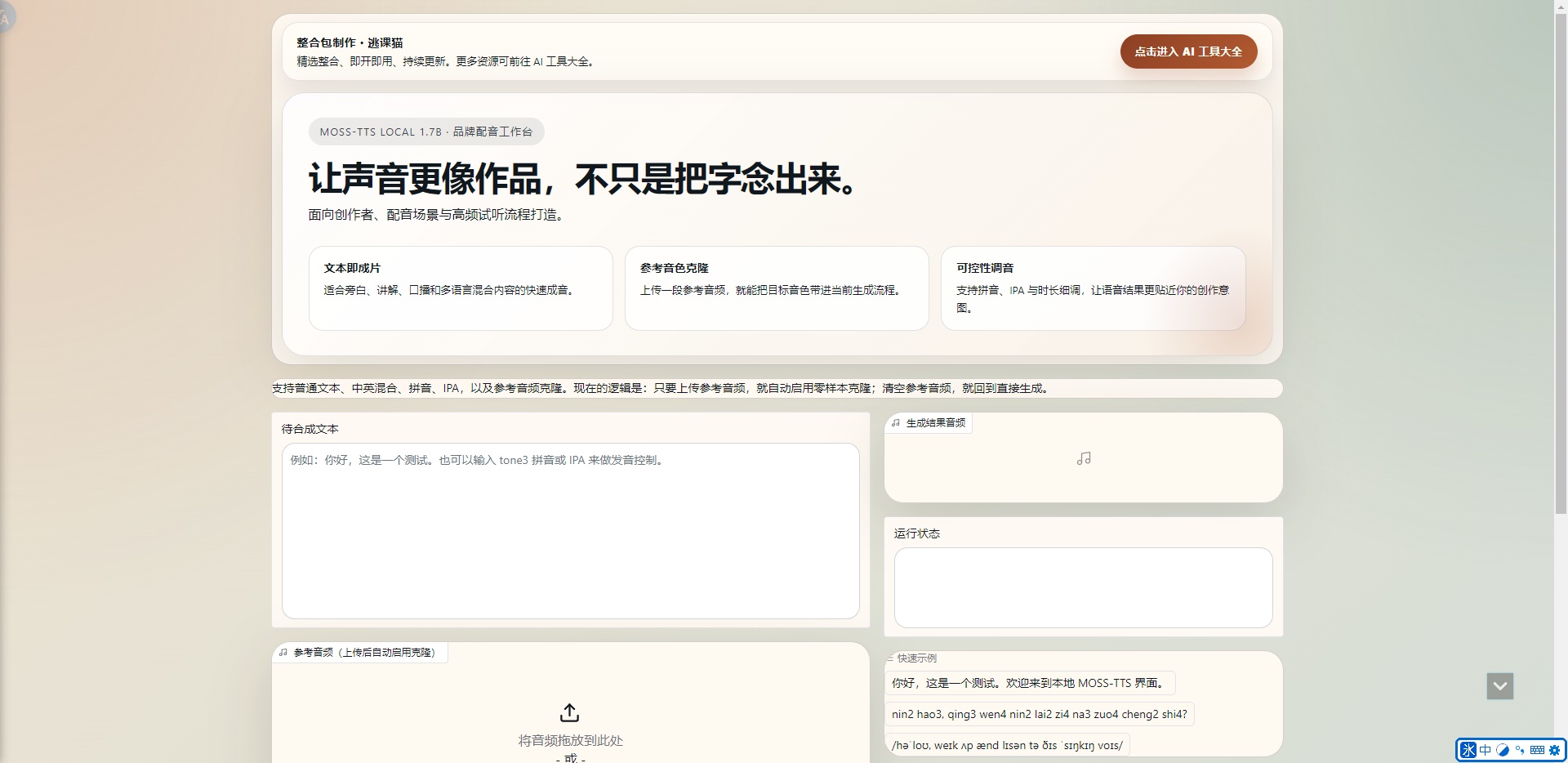The image size is (1568, 763).
Task: Click the scrollbar up arrow
Action: click(1560, 7)
